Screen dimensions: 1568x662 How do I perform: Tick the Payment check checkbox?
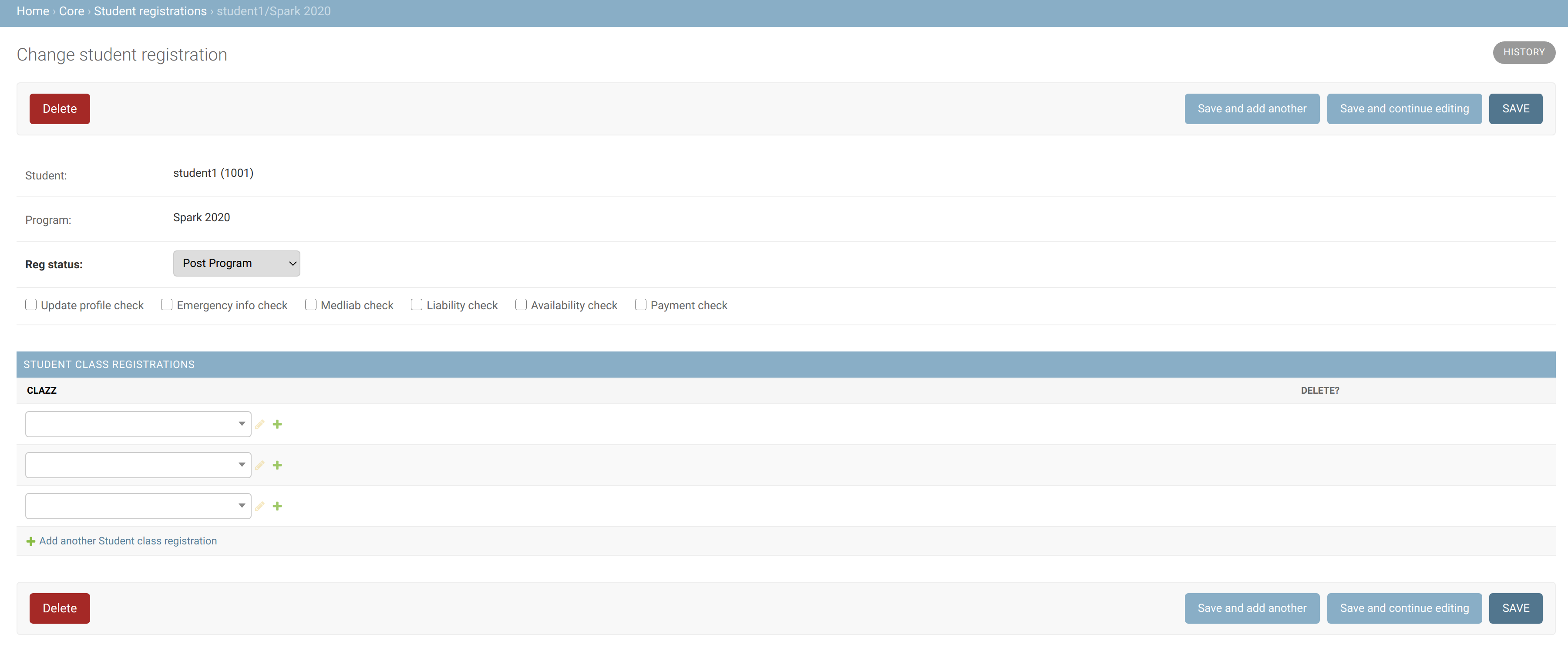(x=640, y=304)
